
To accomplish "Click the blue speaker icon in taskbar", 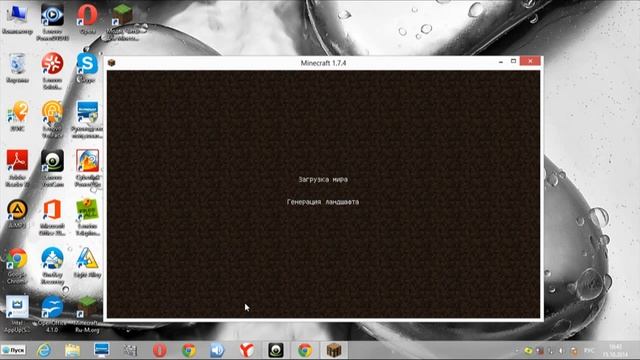I will coord(218,350).
